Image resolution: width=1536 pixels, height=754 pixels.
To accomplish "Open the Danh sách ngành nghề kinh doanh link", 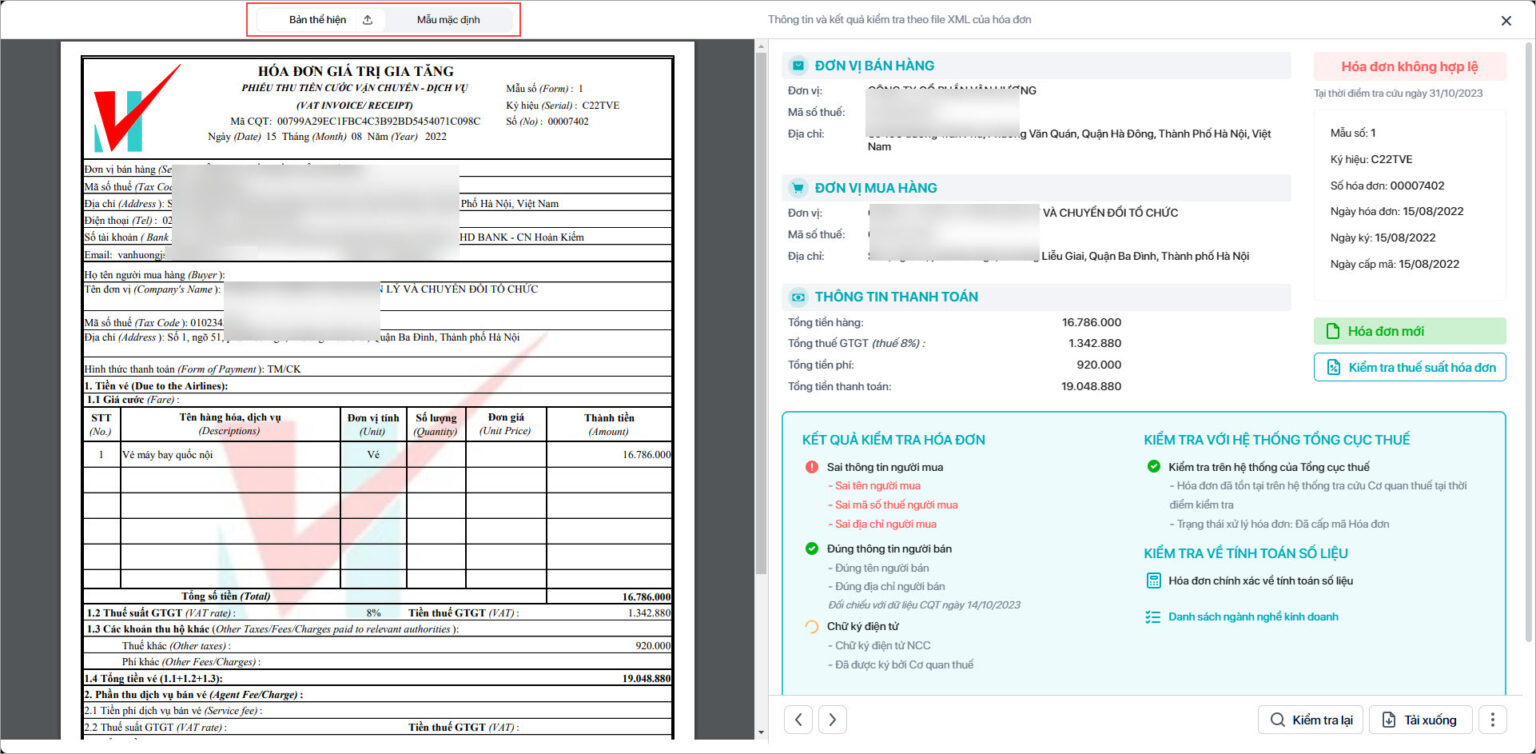I will click(x=1253, y=617).
